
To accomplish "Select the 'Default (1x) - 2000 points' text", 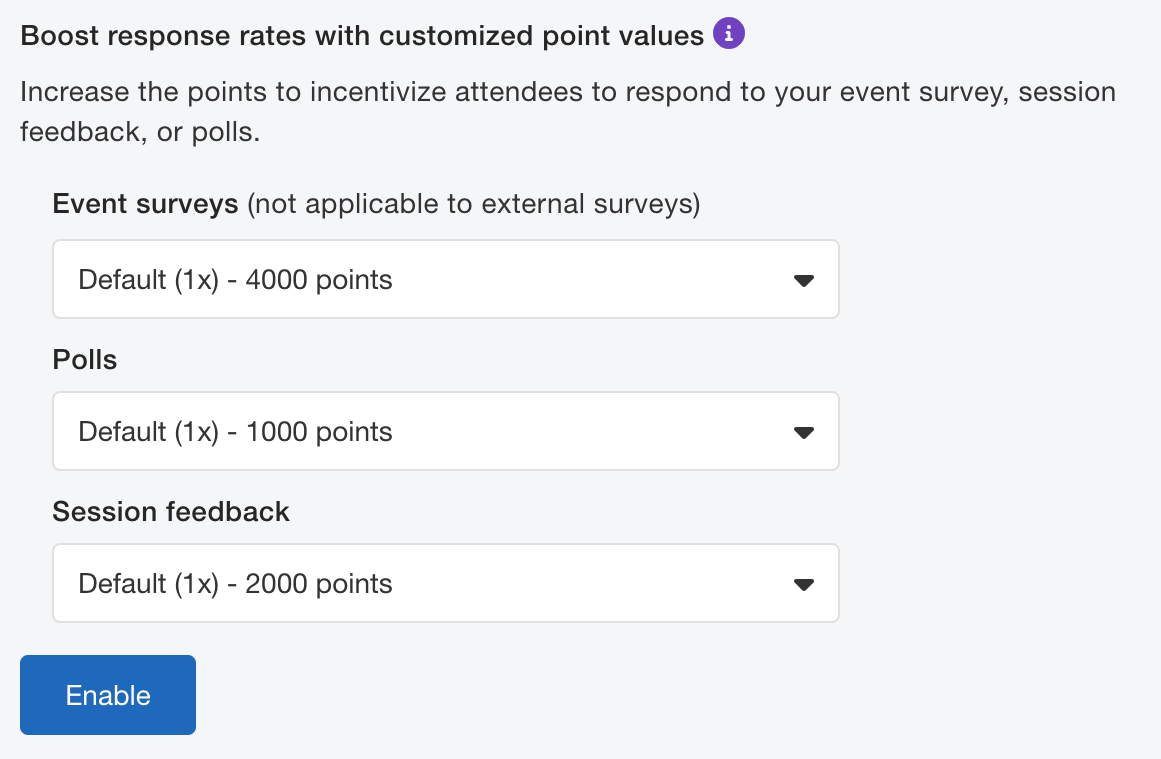I will click(x=235, y=584).
